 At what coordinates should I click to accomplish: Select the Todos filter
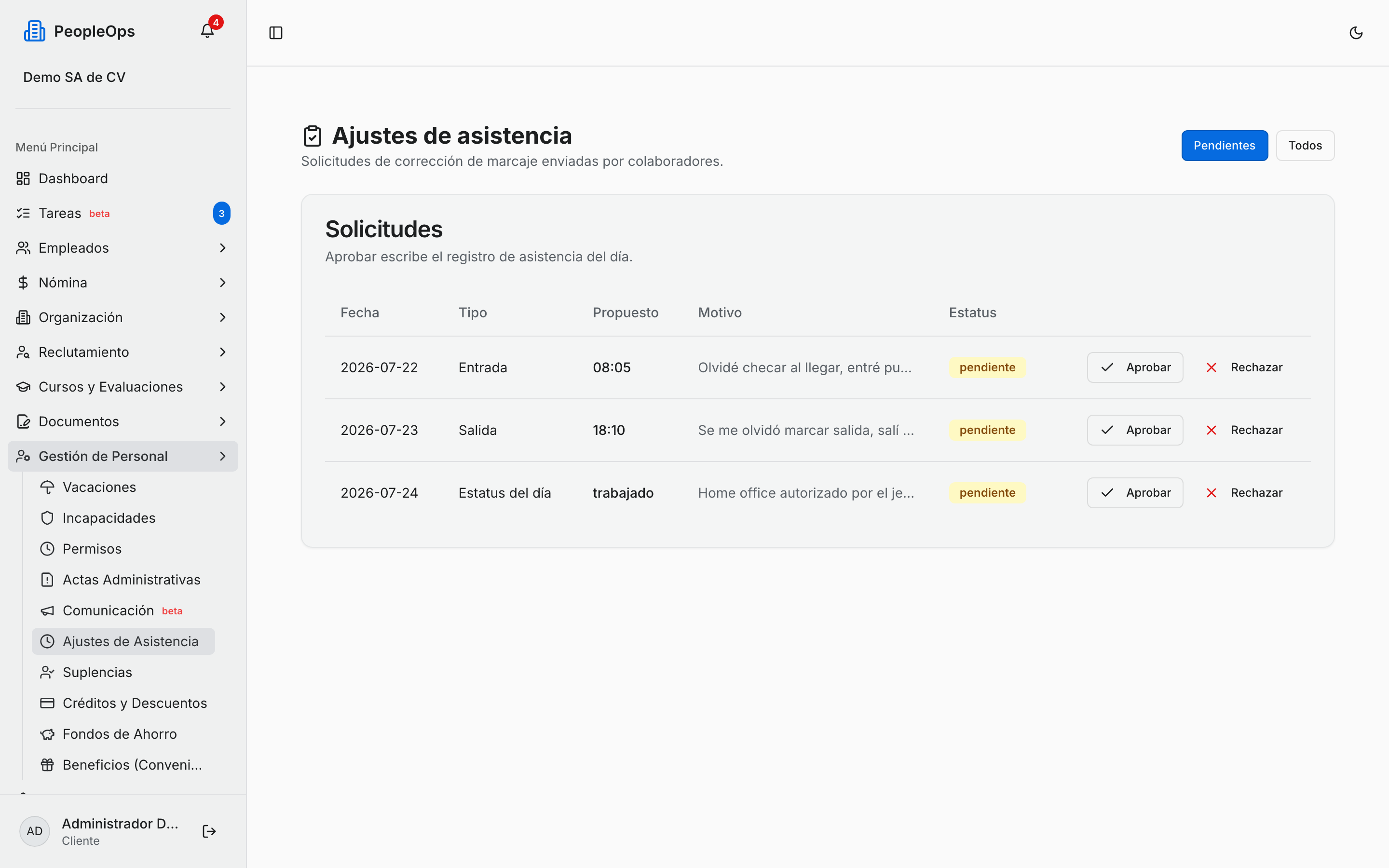click(x=1305, y=146)
